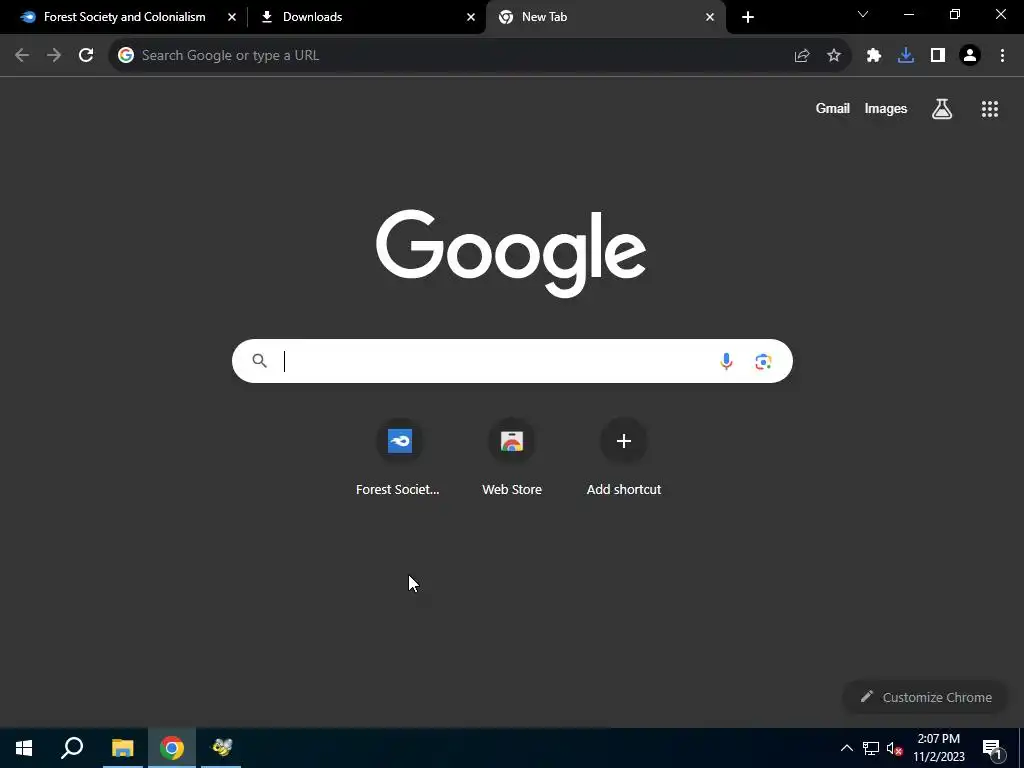Screen dimensions: 1024x768
Task: Search by image with Google Lens
Action: pyautogui.click(x=763, y=361)
